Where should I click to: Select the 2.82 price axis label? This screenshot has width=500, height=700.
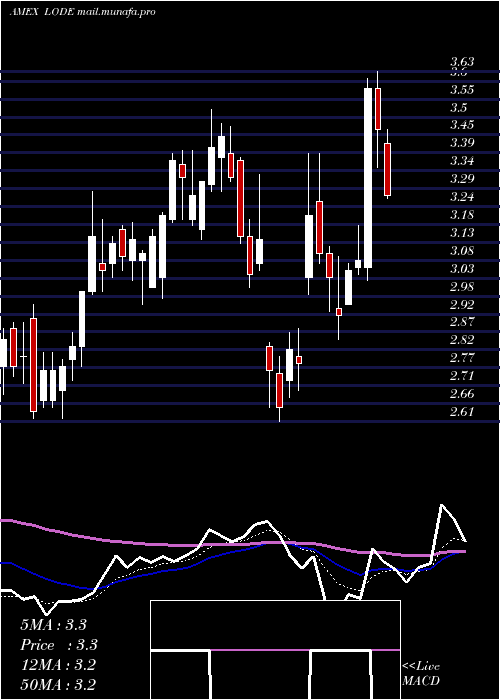click(x=462, y=340)
